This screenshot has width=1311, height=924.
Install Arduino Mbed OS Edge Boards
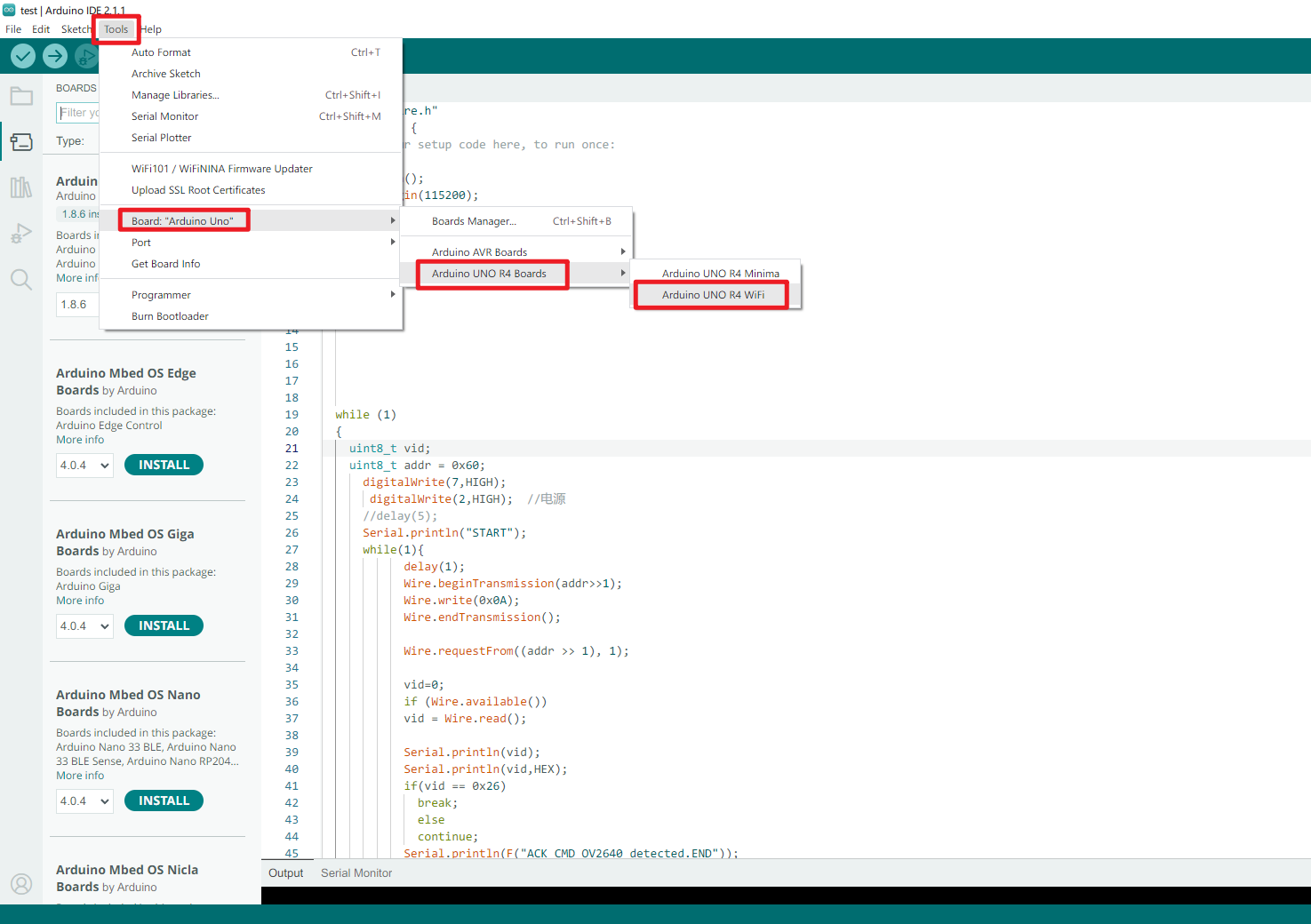(164, 465)
